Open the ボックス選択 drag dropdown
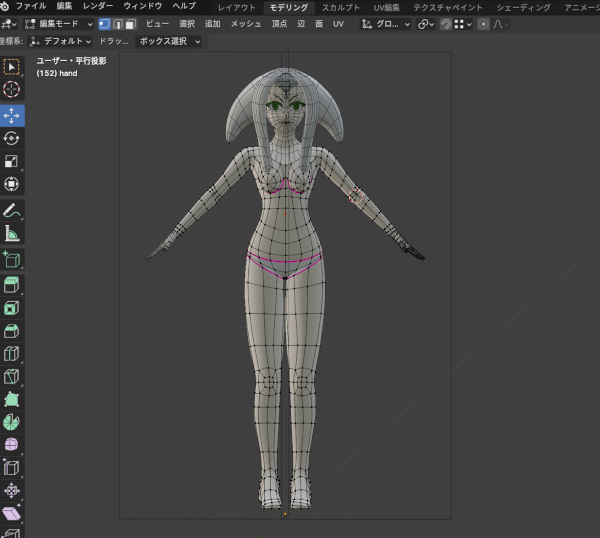This screenshot has width=600, height=538. tap(169, 41)
